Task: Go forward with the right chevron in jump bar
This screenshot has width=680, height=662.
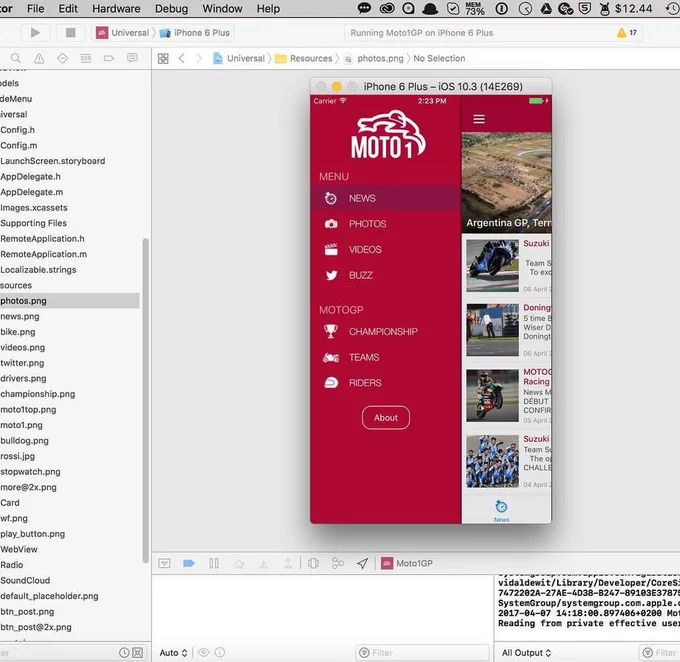Action: click(199, 58)
